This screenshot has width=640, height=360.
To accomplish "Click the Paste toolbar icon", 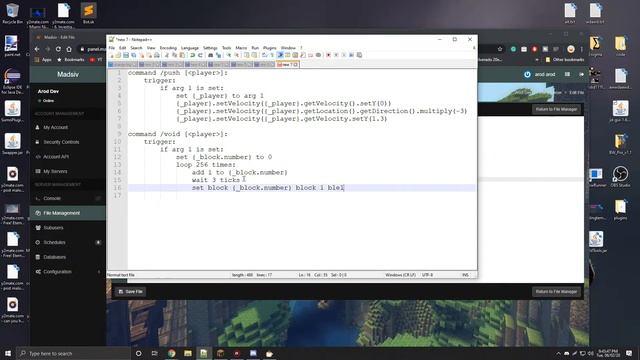I will (182, 55).
